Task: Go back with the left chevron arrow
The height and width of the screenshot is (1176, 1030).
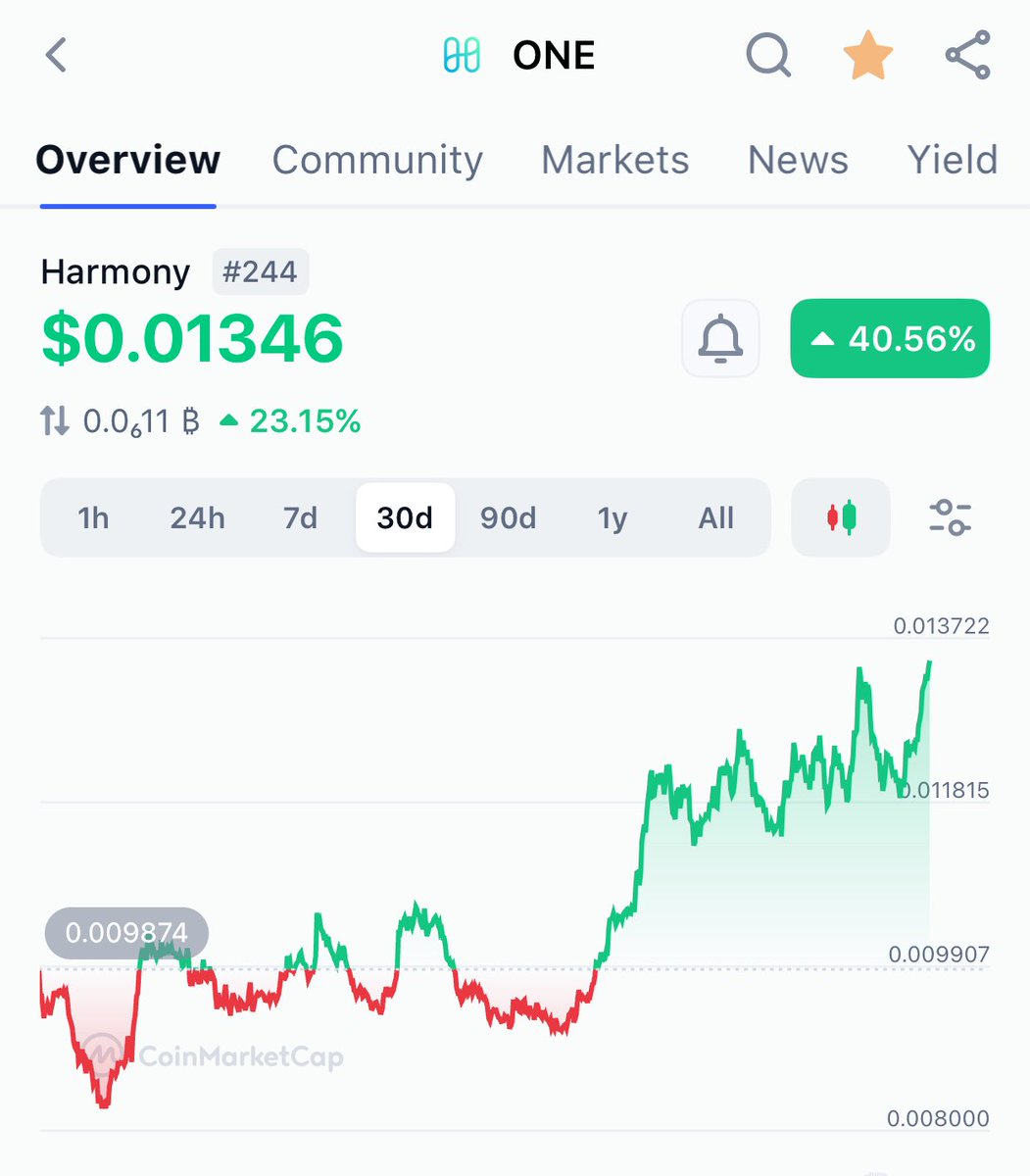Action: tap(56, 55)
